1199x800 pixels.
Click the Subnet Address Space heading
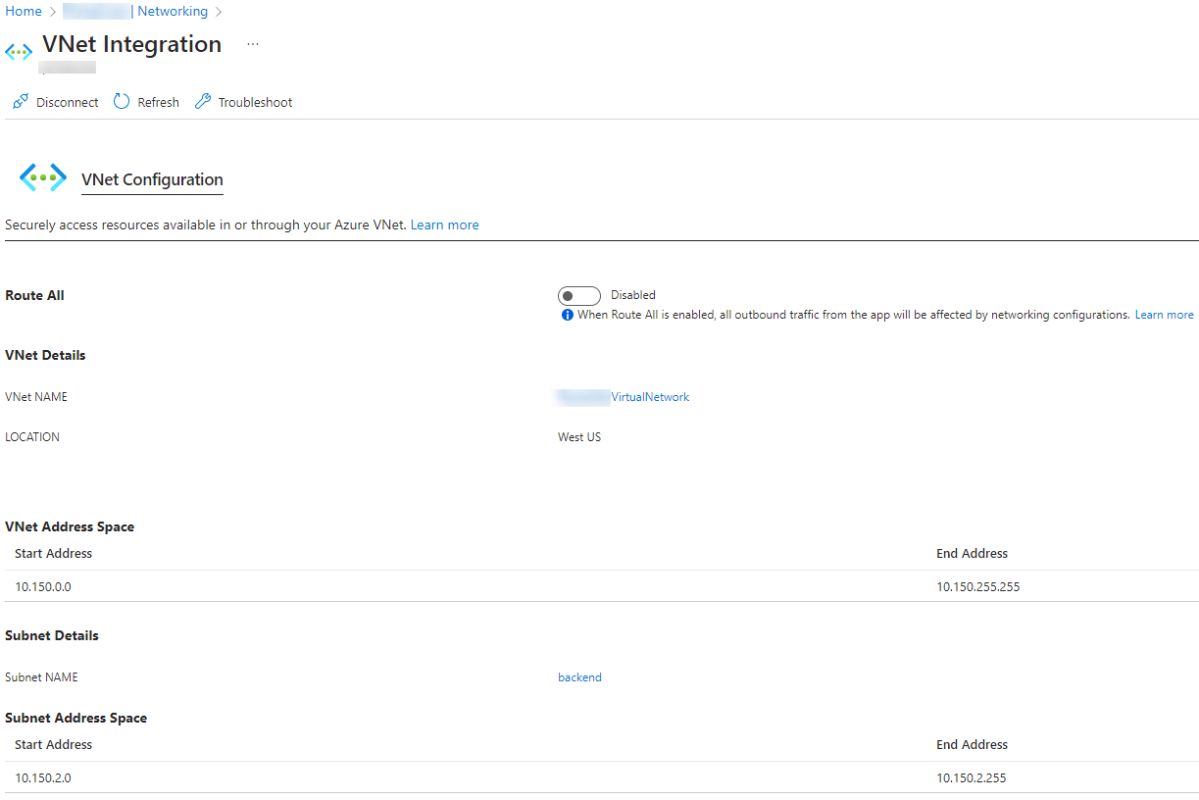click(76, 718)
